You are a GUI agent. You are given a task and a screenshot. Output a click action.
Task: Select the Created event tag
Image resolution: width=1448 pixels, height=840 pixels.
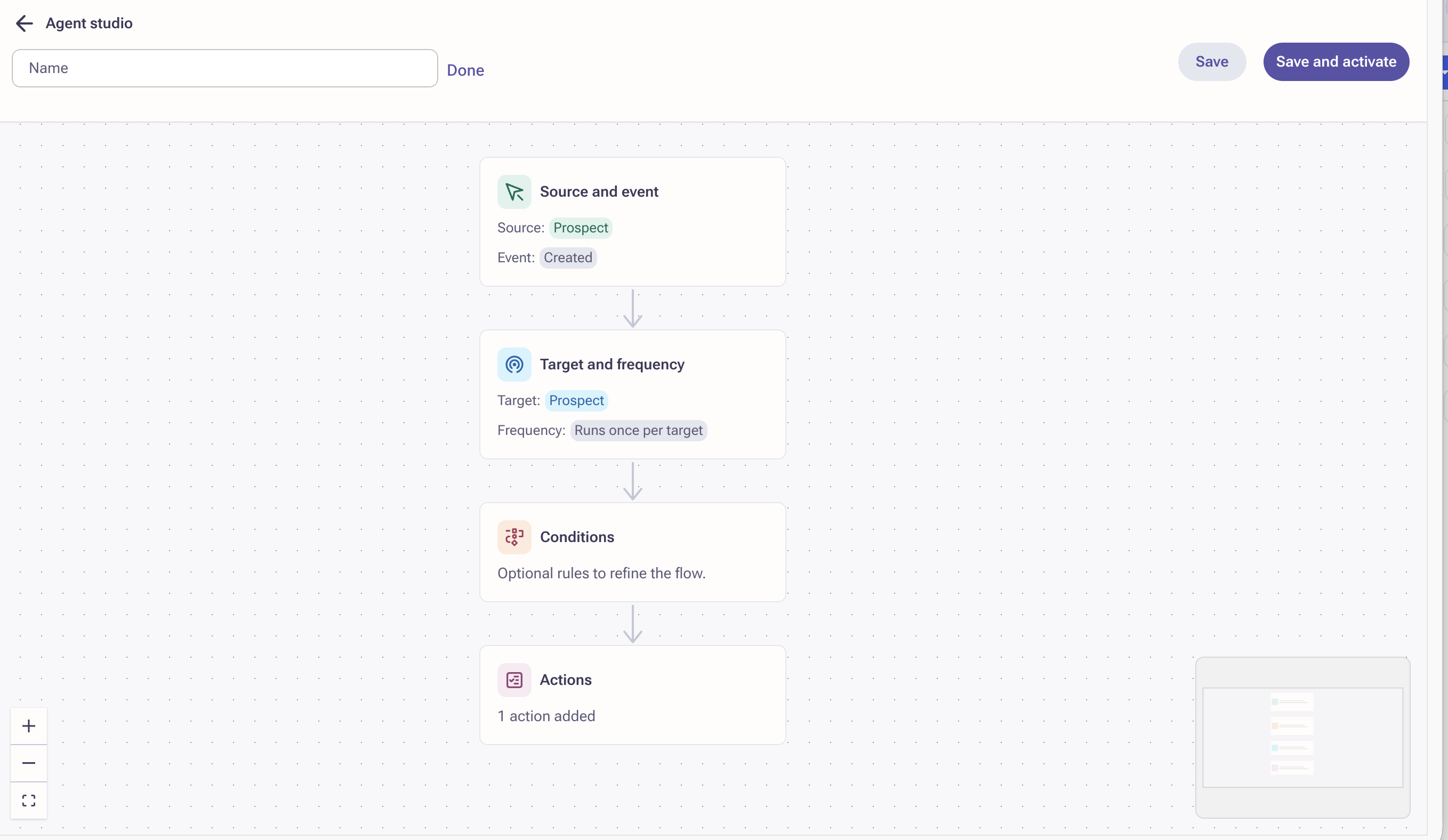[567, 258]
